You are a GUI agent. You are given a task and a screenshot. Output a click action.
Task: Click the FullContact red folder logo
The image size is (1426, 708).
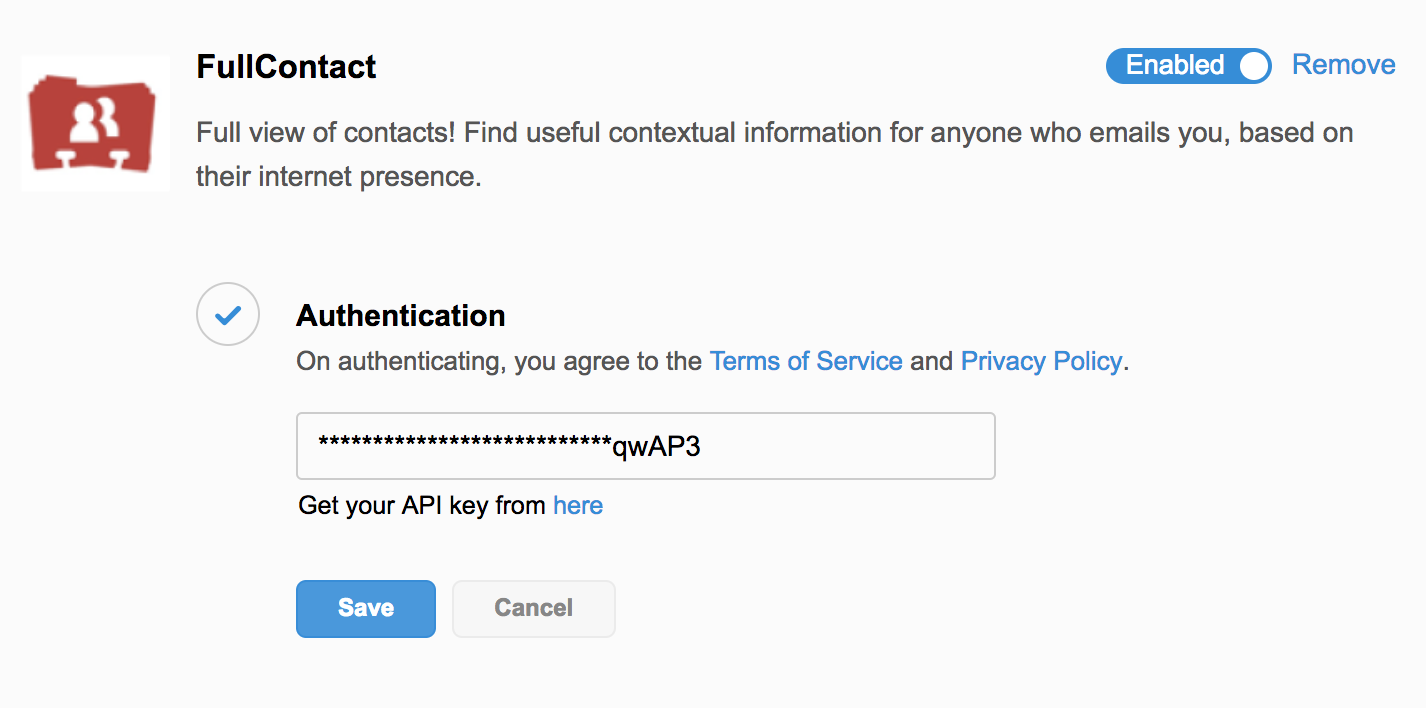[95, 123]
